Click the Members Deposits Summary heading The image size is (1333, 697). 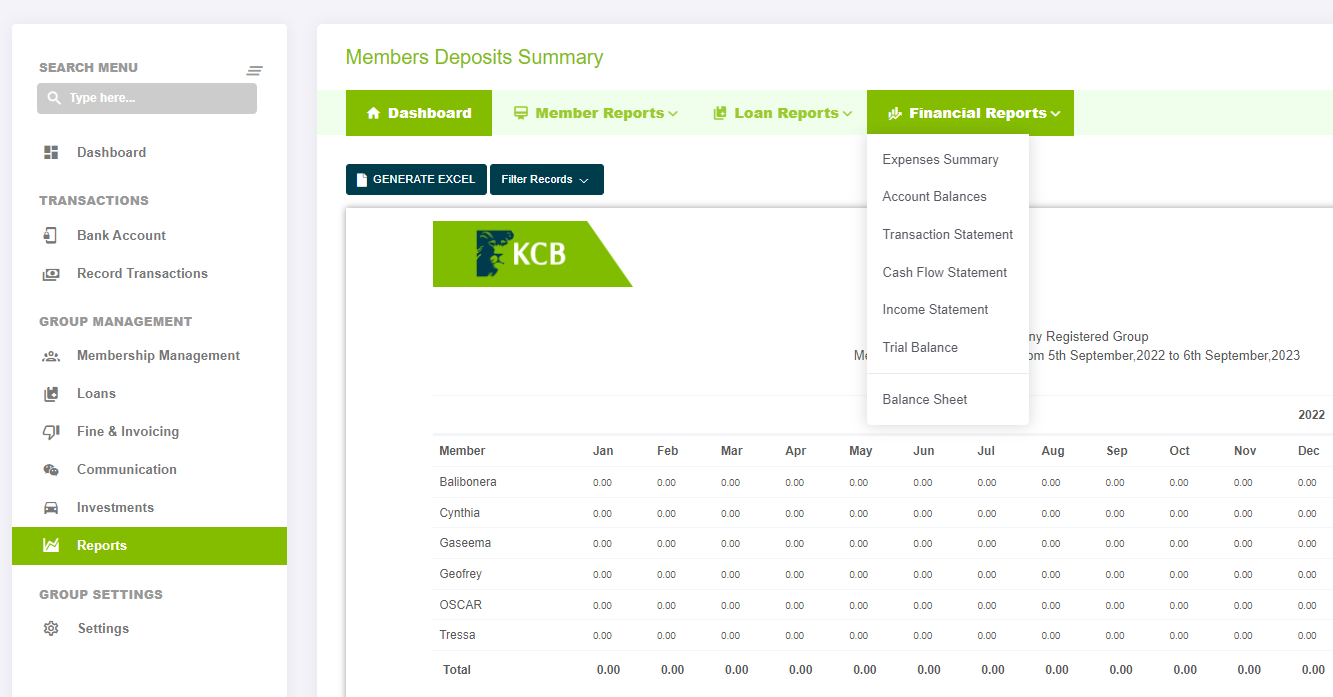(474, 57)
